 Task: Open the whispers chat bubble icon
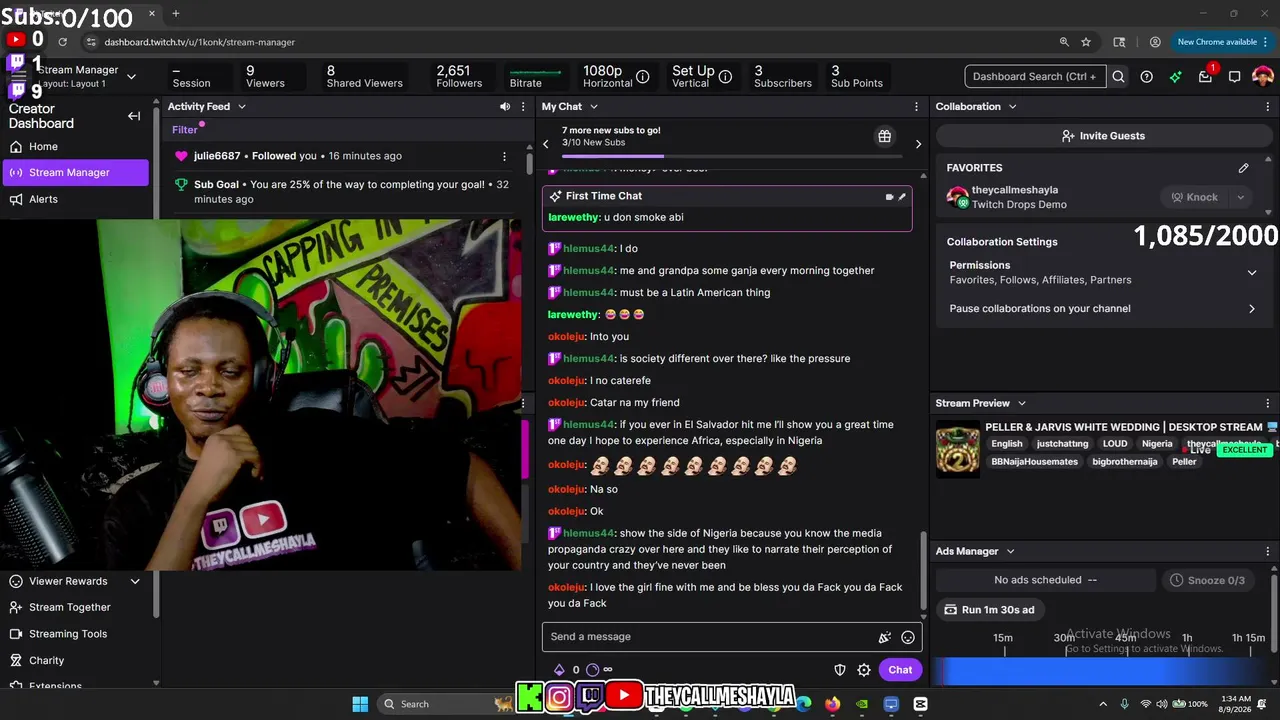[x=1235, y=77]
